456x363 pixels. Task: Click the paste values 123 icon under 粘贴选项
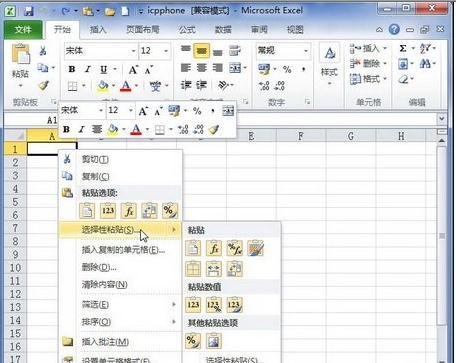click(108, 211)
